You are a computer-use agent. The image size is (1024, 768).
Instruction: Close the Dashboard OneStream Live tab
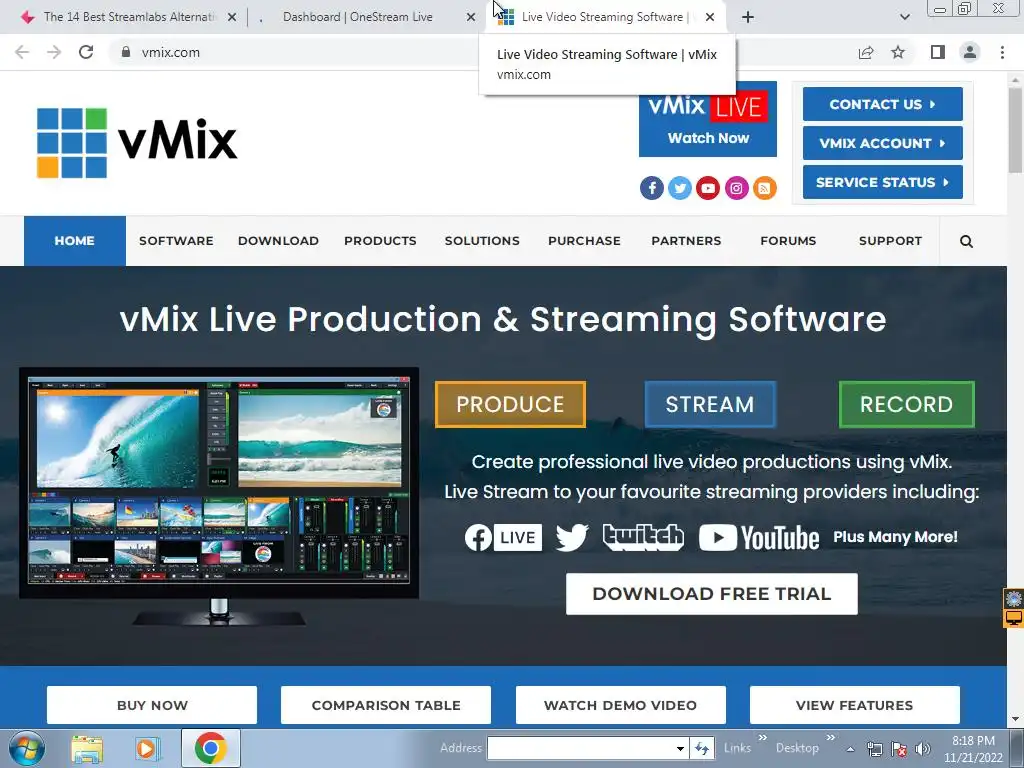coord(471,17)
